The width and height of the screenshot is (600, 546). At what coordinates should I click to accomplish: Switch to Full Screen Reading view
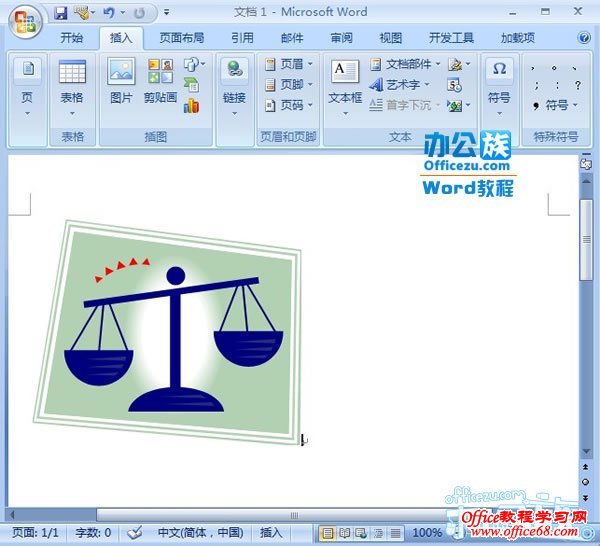(x=345, y=533)
